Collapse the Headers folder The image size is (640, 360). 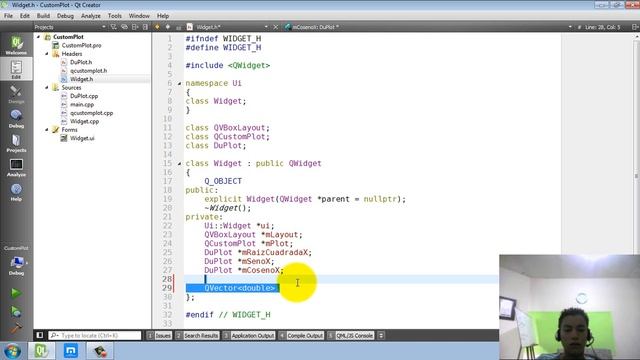click(x=47, y=54)
